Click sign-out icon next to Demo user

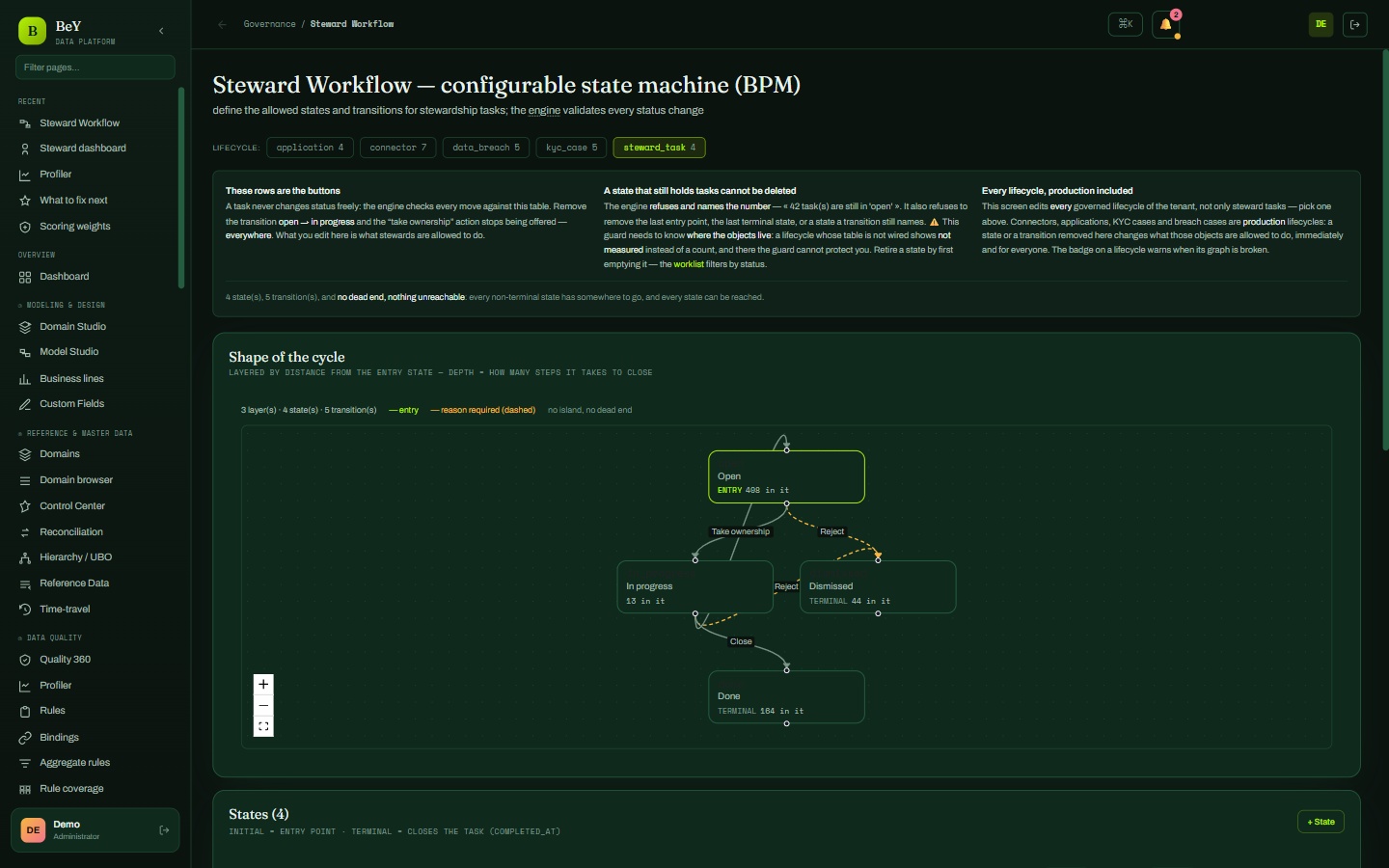point(164,830)
